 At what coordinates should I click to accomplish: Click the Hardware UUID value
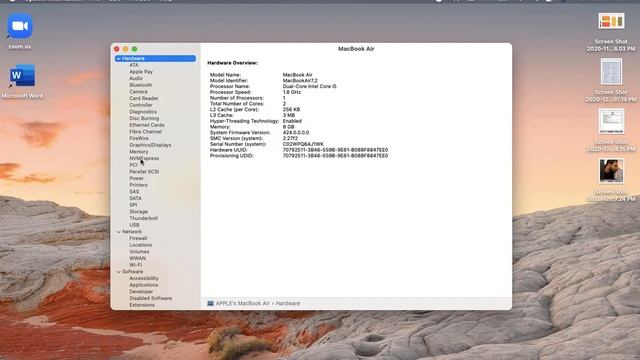click(x=335, y=150)
